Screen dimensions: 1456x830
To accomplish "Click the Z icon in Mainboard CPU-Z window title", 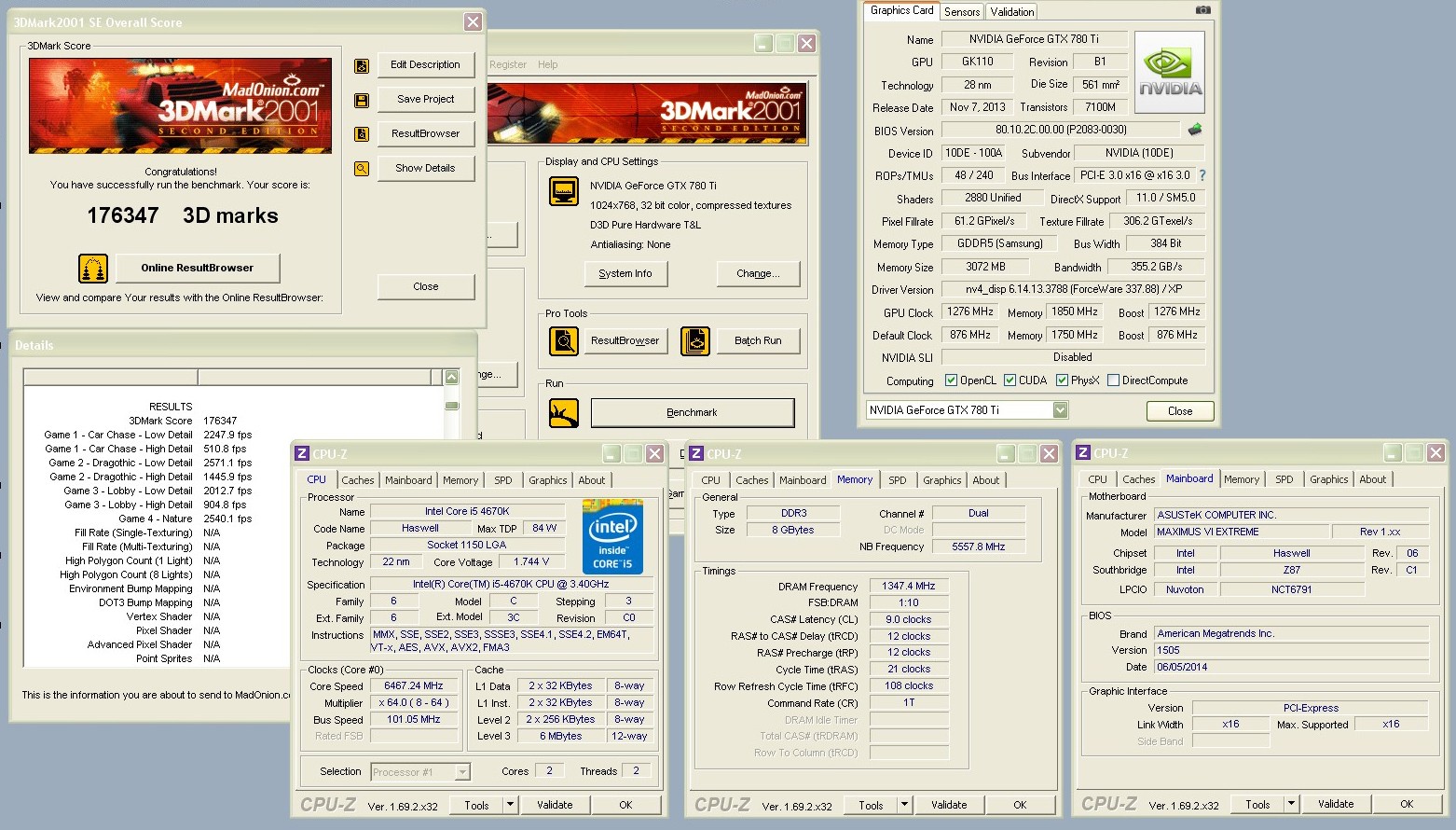I will click(1083, 453).
